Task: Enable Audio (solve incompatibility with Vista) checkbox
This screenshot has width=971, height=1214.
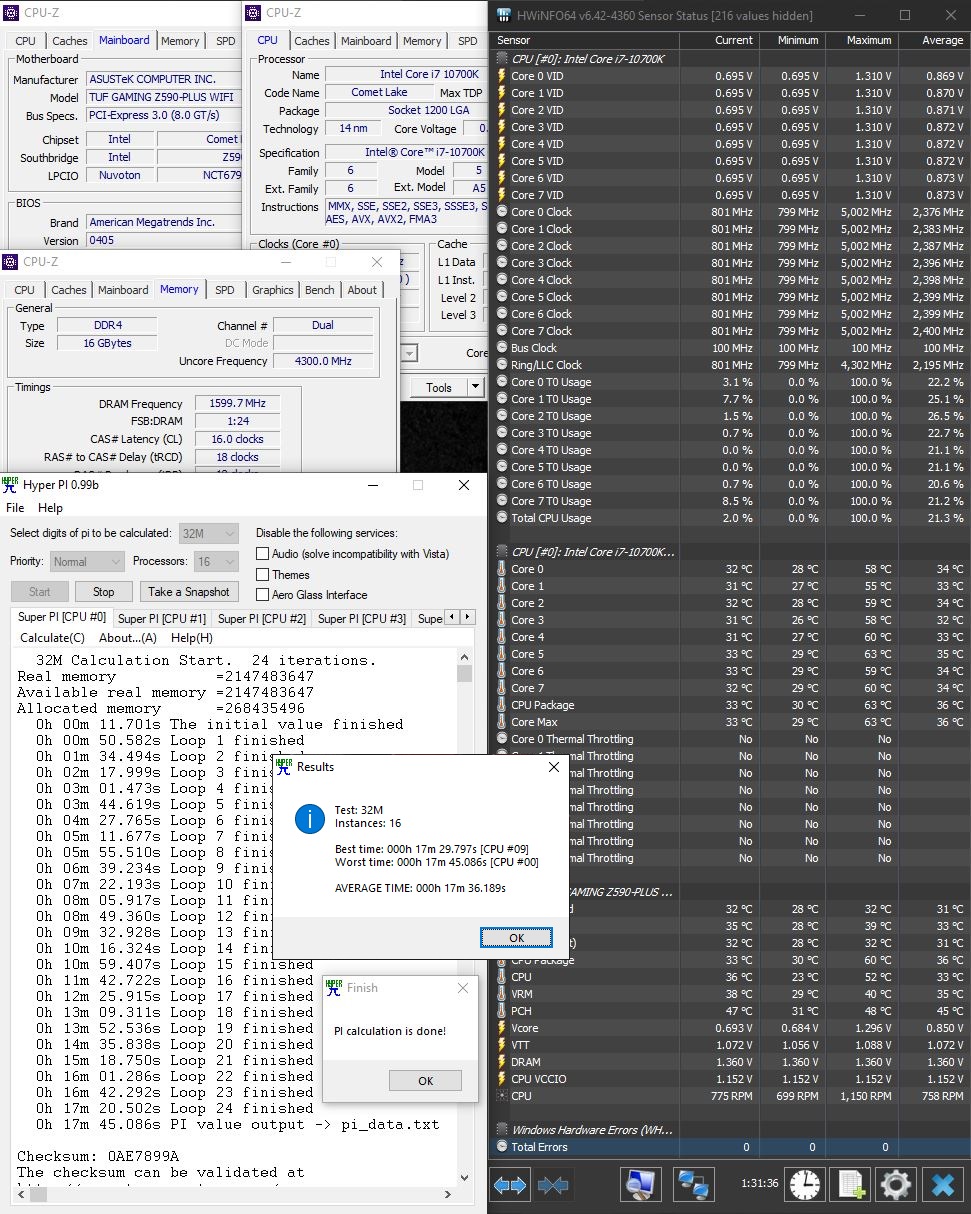Action: pyautogui.click(x=263, y=554)
